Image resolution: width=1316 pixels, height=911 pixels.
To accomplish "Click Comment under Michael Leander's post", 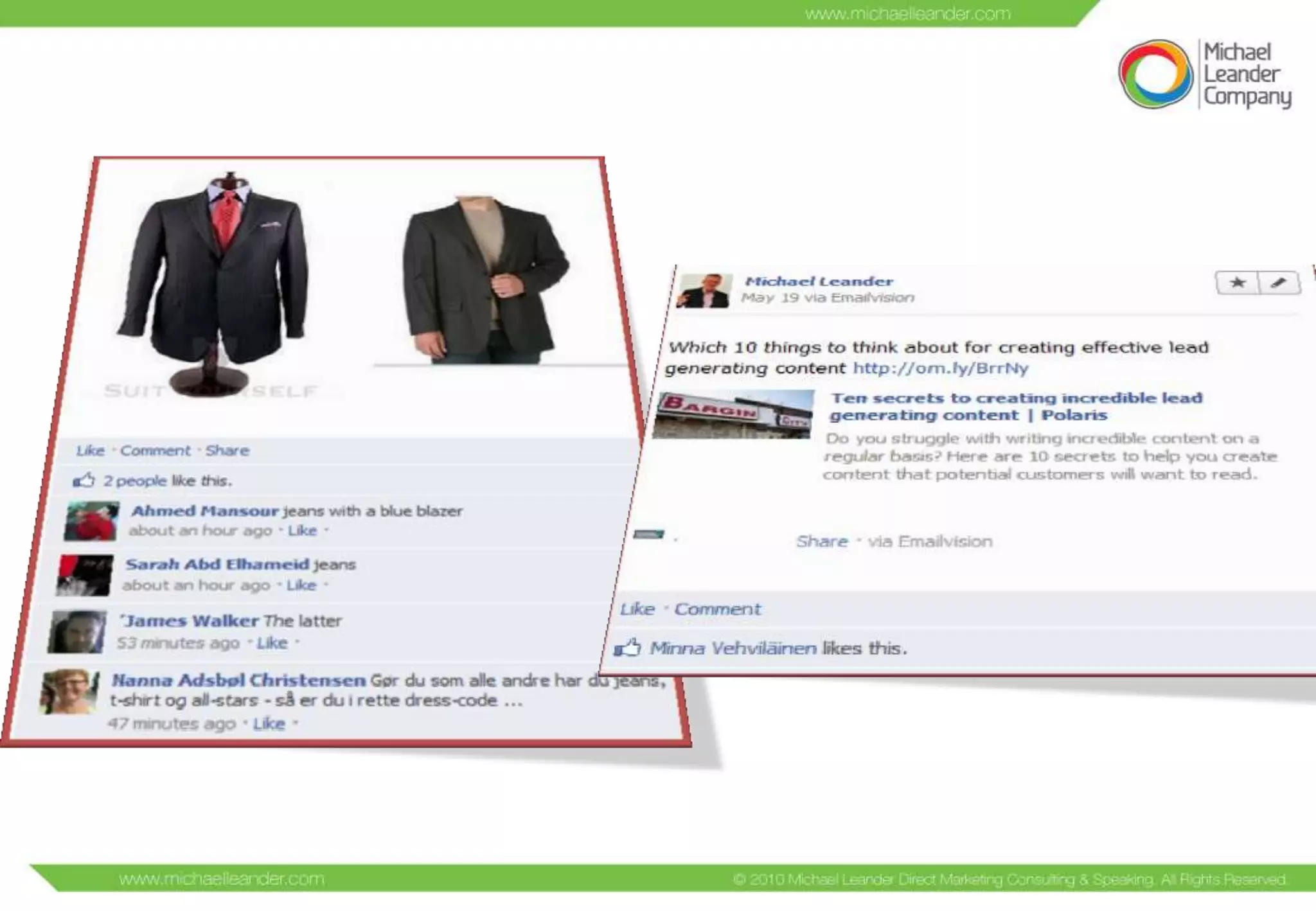I will coord(717,608).
